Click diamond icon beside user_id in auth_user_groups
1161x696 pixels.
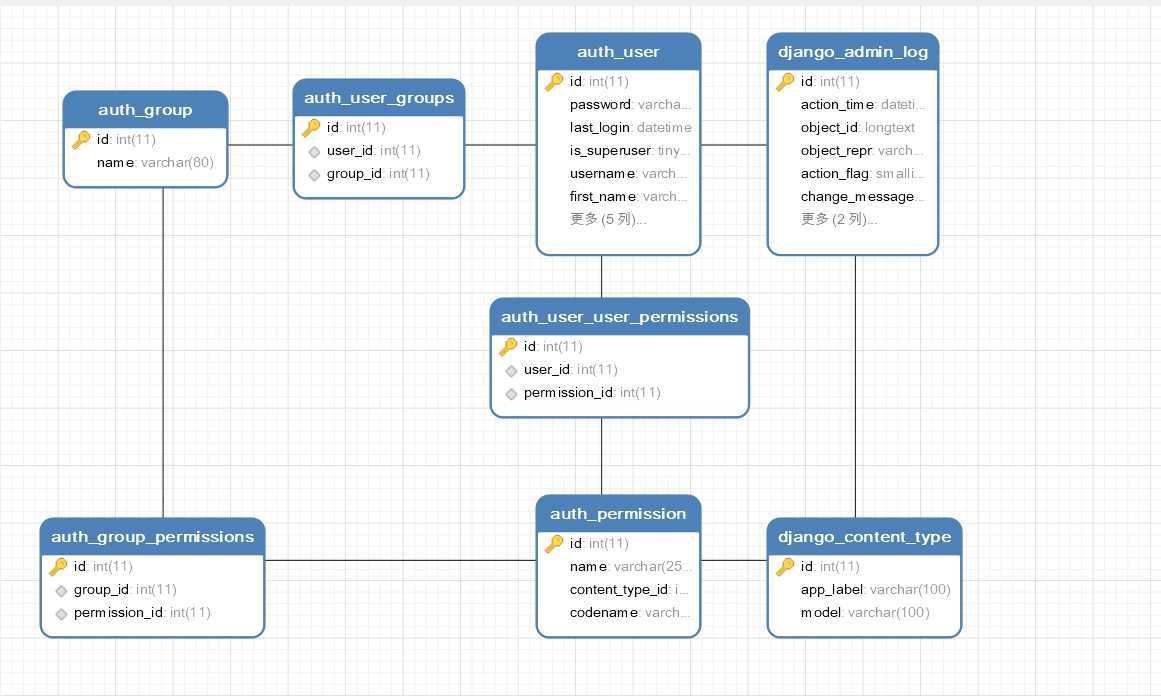click(314, 152)
